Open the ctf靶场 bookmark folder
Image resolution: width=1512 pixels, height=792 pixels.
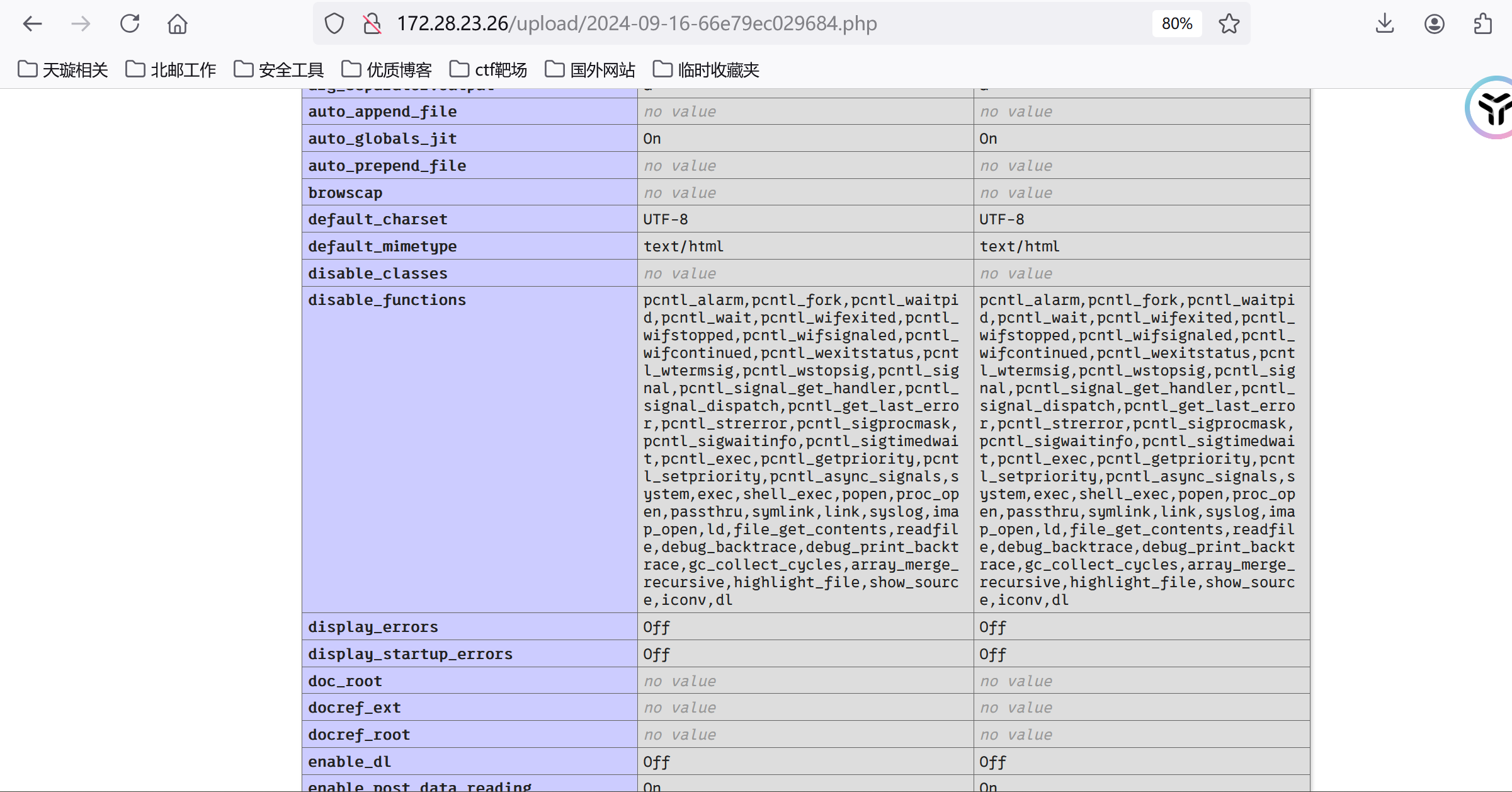point(488,69)
